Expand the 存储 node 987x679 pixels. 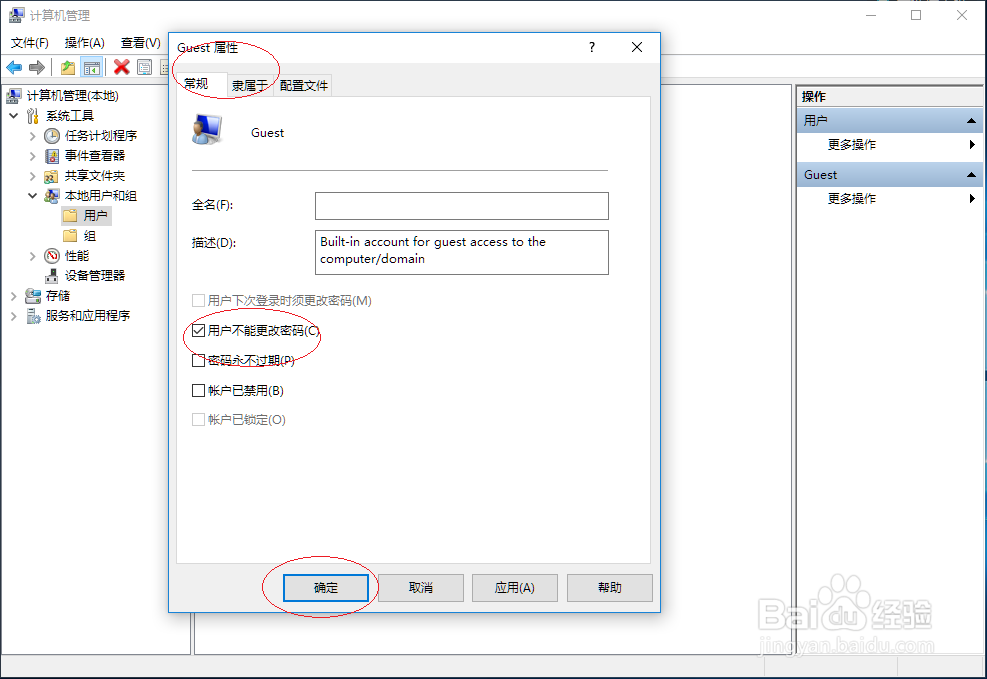pos(14,296)
